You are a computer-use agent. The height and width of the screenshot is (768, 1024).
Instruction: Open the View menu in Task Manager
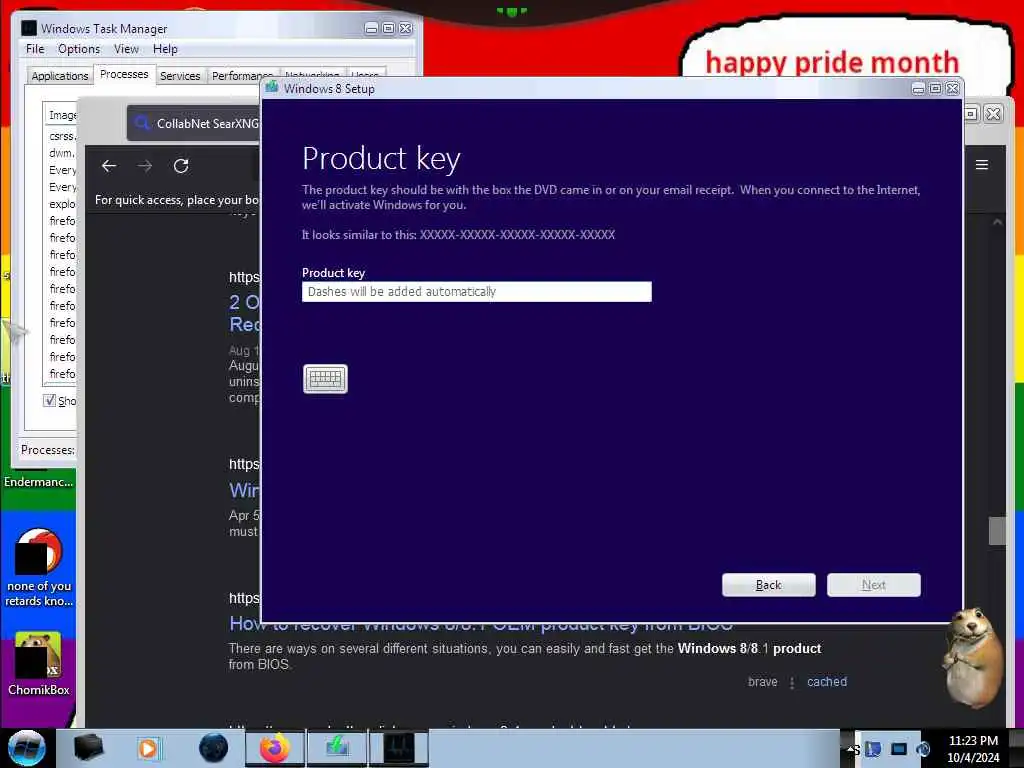(126, 49)
